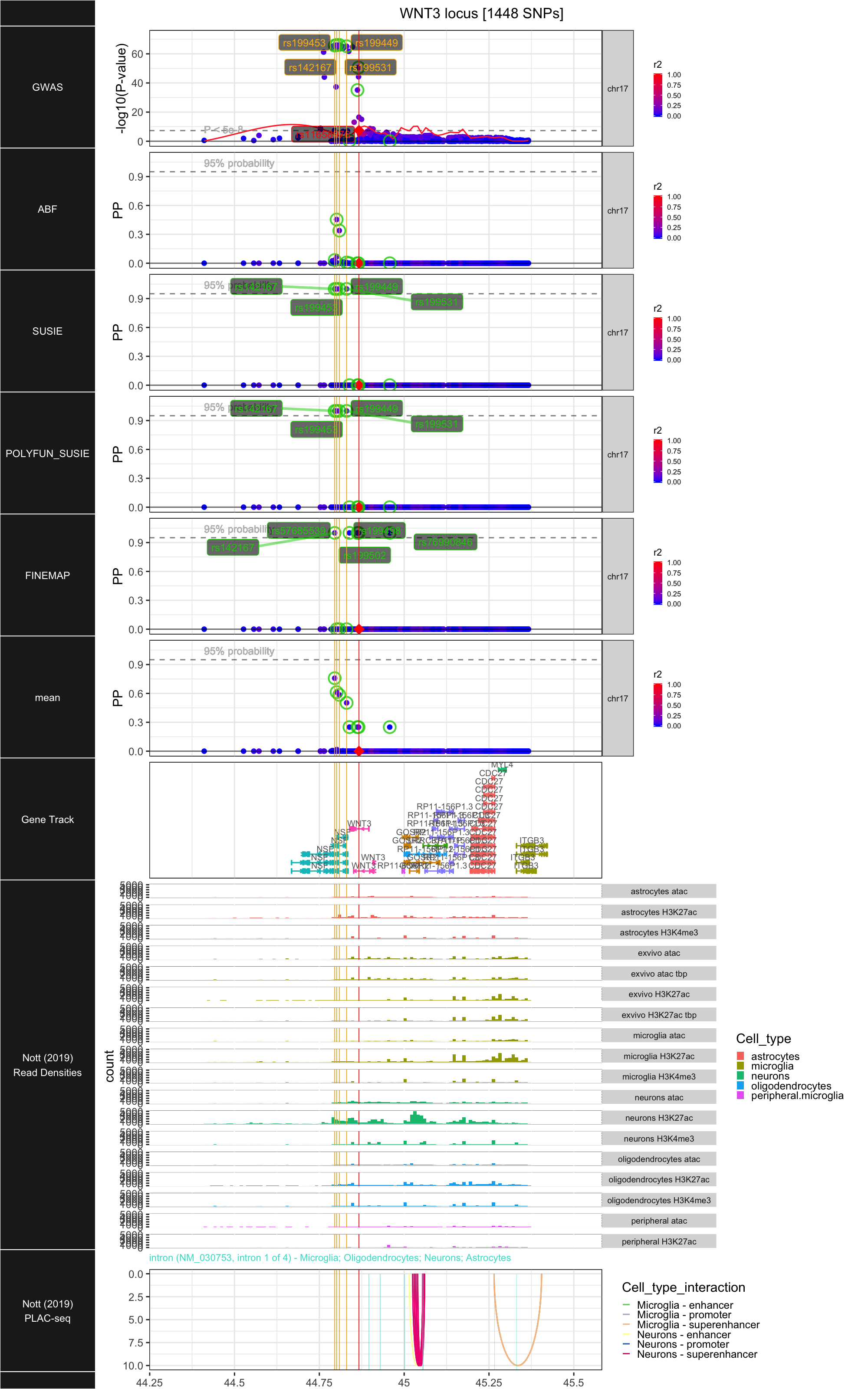Click the orange superenhancer arc in PLAC-seq plot

click(x=518, y=1365)
